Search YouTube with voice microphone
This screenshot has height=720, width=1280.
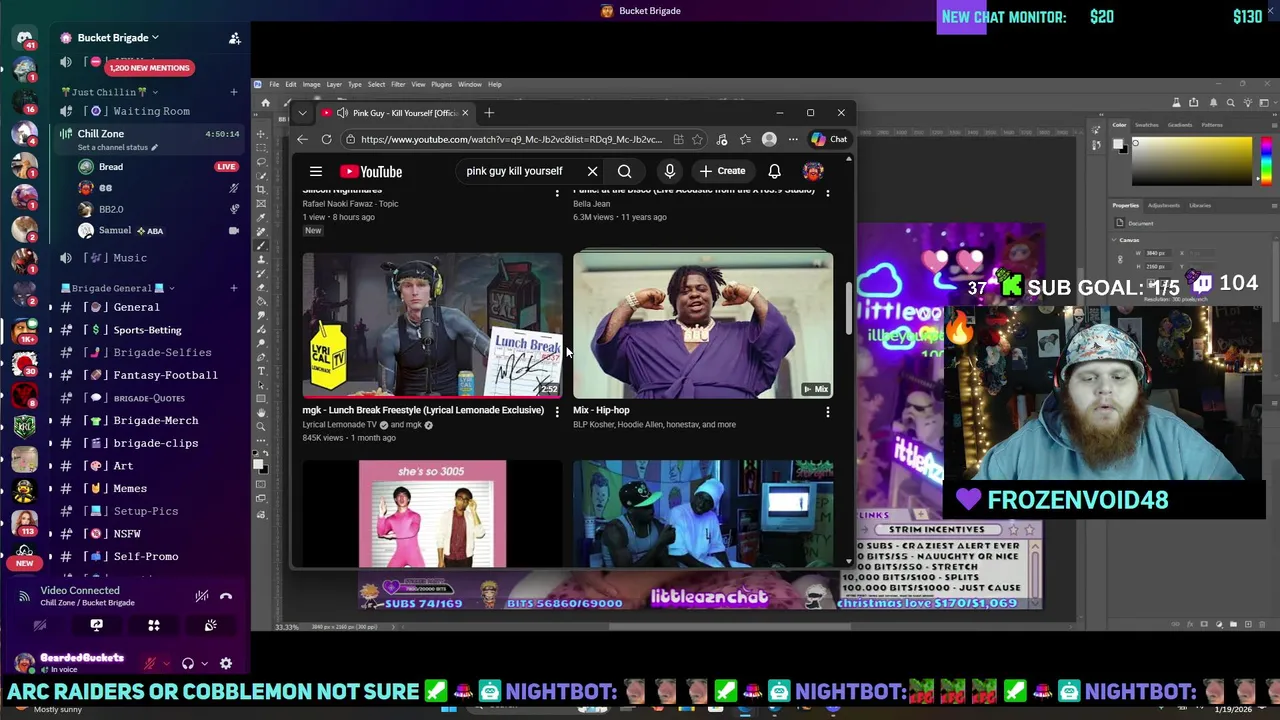[670, 171]
